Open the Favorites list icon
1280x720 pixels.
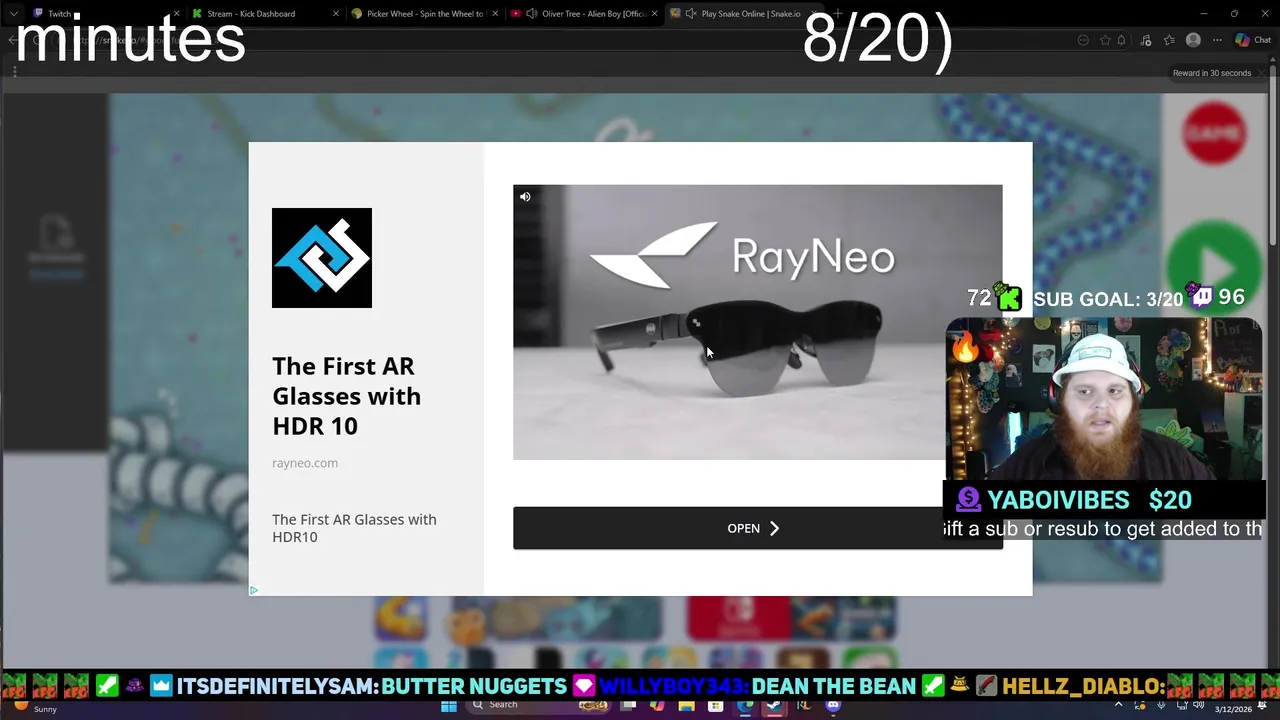(1169, 40)
